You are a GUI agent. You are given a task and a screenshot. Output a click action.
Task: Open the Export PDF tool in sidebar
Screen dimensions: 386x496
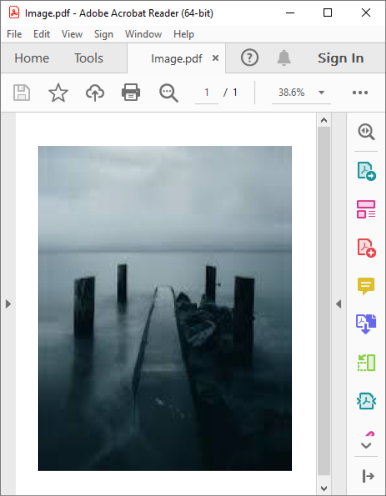click(366, 171)
